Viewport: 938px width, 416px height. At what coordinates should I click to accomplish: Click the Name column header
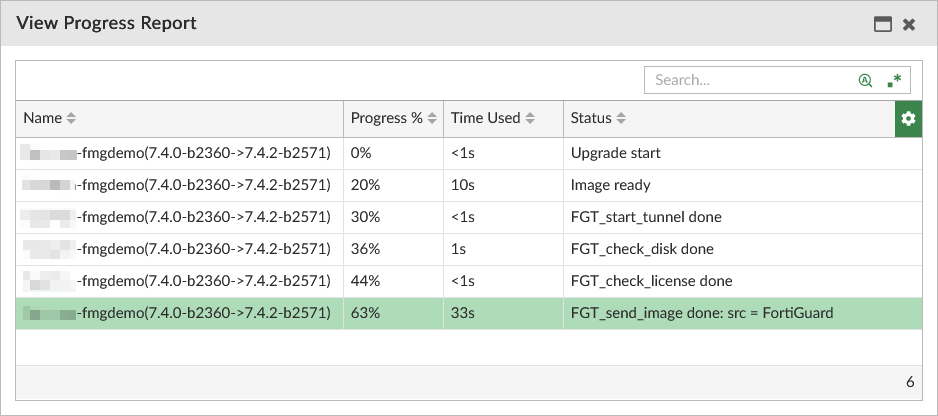pos(42,118)
